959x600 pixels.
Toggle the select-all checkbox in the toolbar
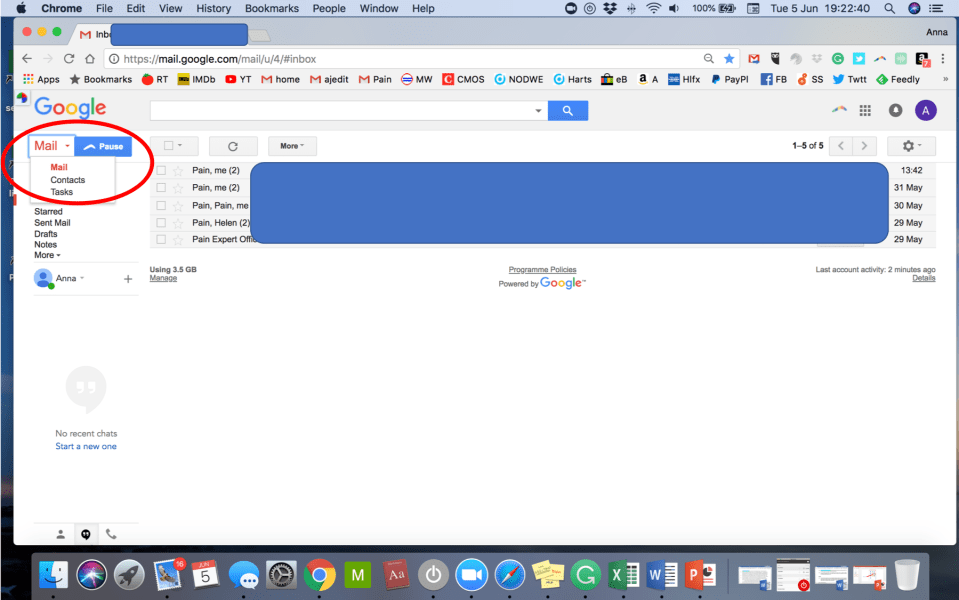click(168, 145)
